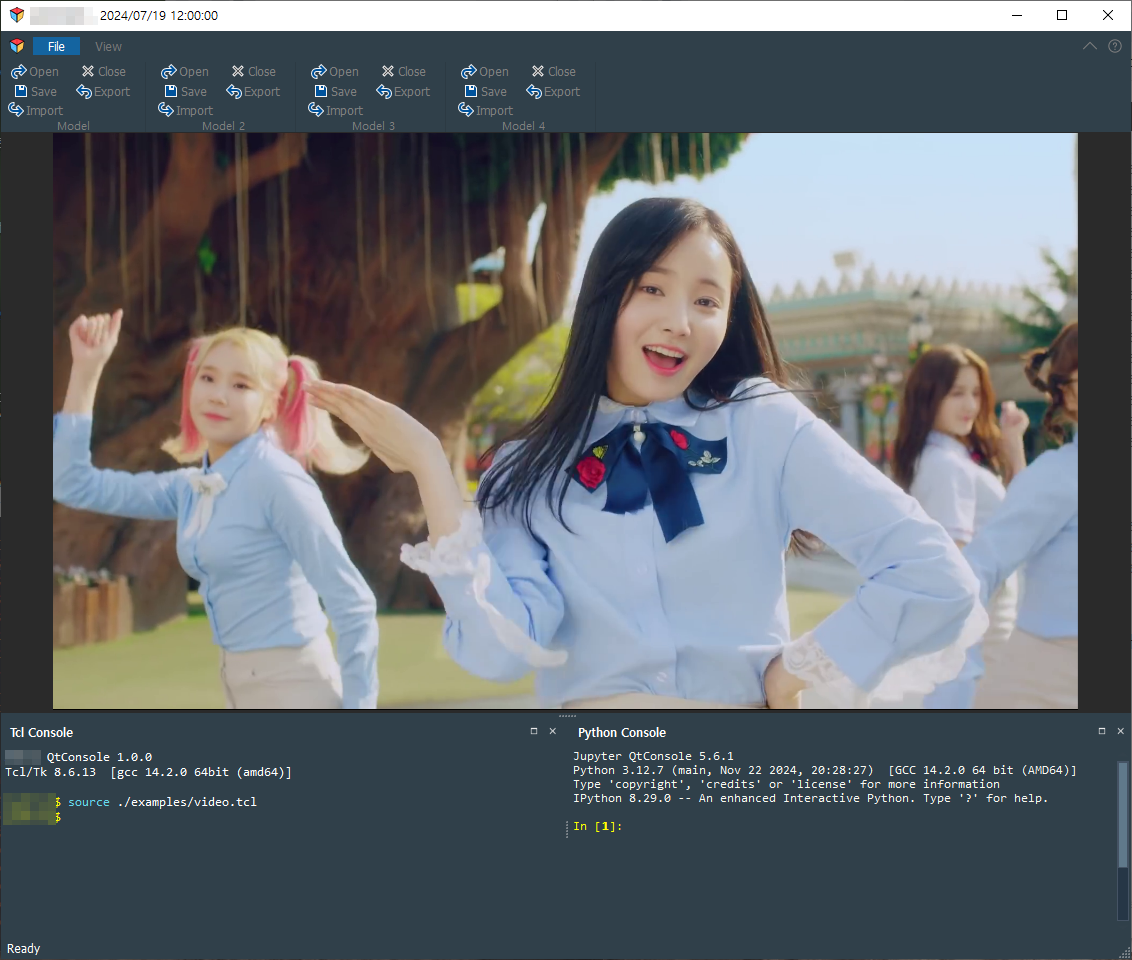Save Model 4

click(486, 92)
